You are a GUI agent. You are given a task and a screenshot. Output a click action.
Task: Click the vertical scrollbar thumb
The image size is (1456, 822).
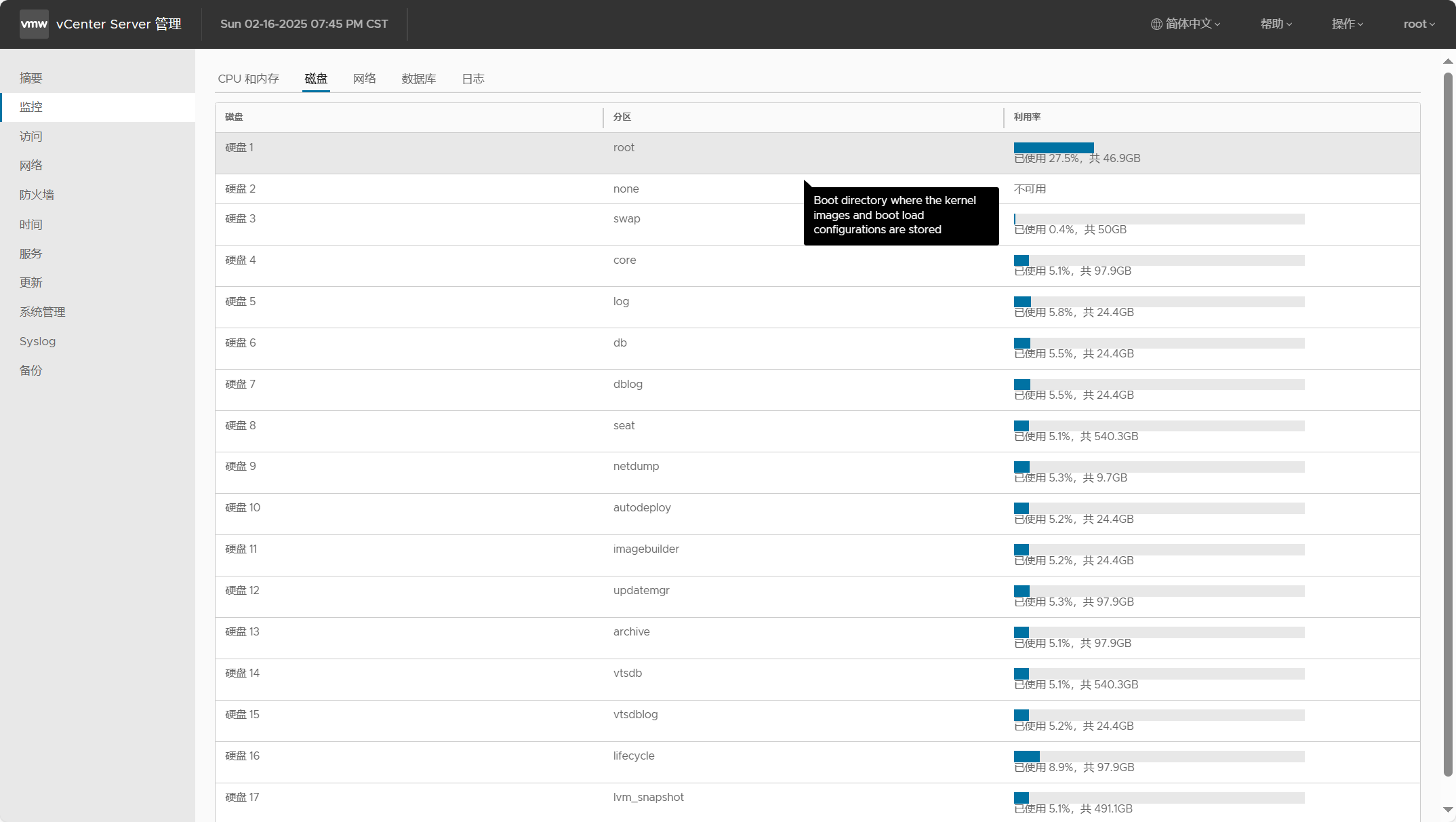[x=1448, y=424]
